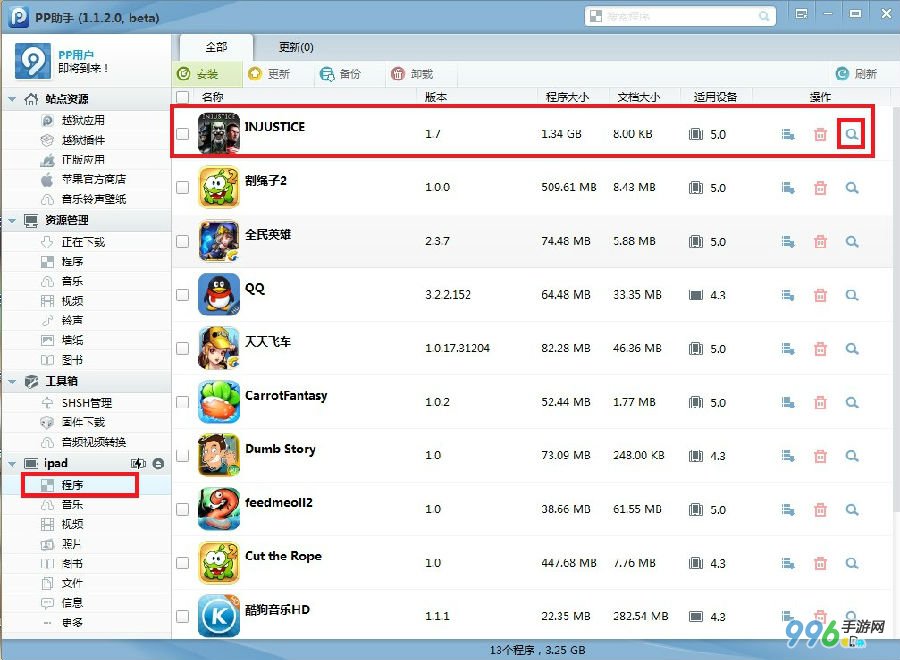Click magnifier icon in feedmeoII2 row
This screenshot has width=900, height=660.
(x=852, y=510)
